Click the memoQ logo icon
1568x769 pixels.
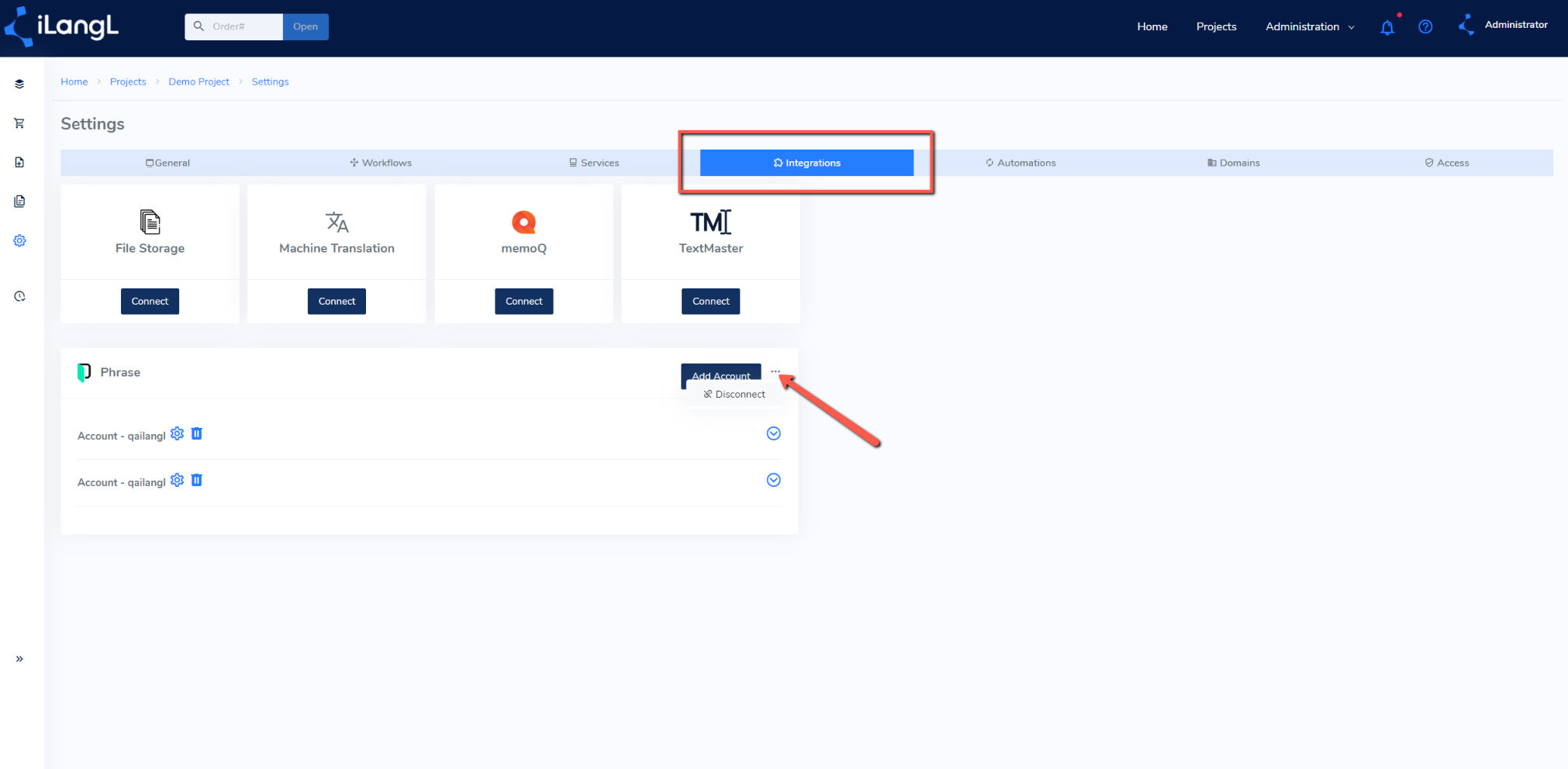click(524, 222)
